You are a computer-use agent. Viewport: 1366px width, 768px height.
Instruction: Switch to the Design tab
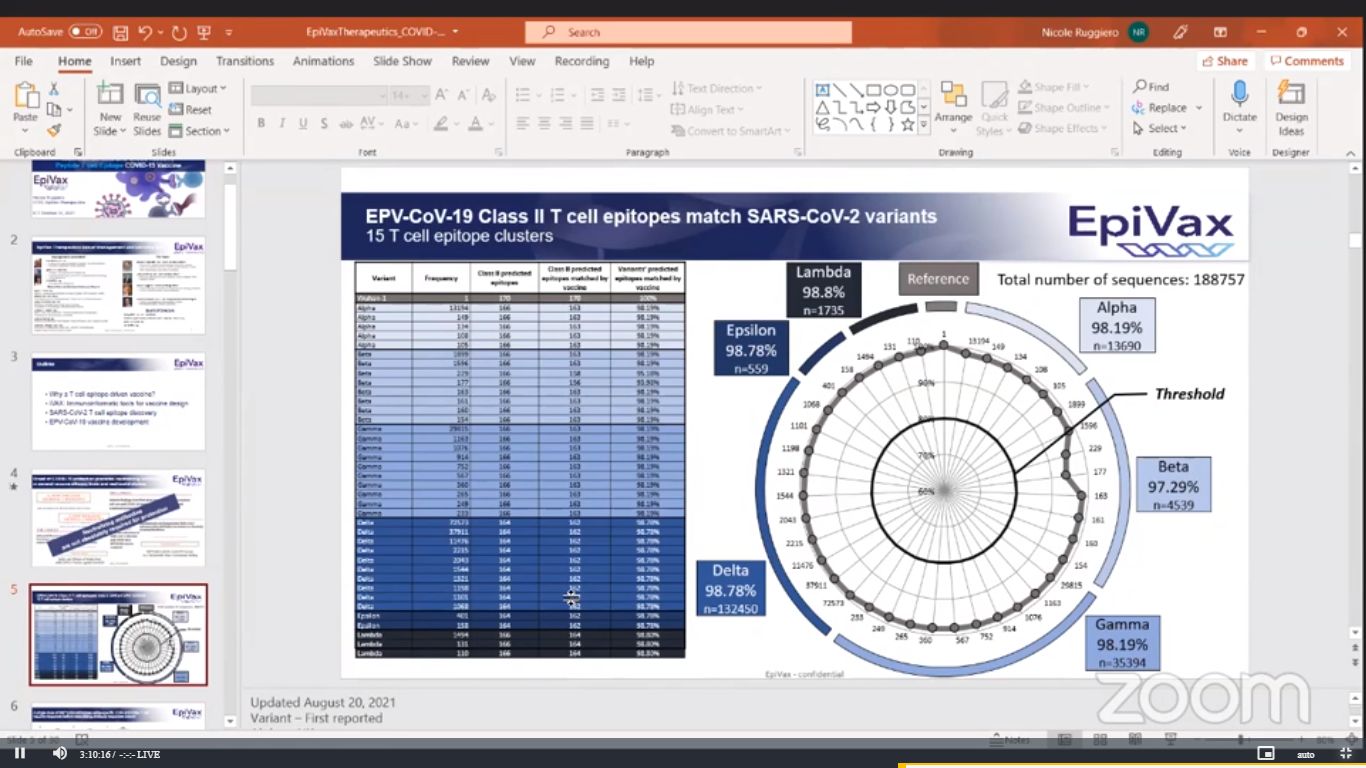(178, 61)
